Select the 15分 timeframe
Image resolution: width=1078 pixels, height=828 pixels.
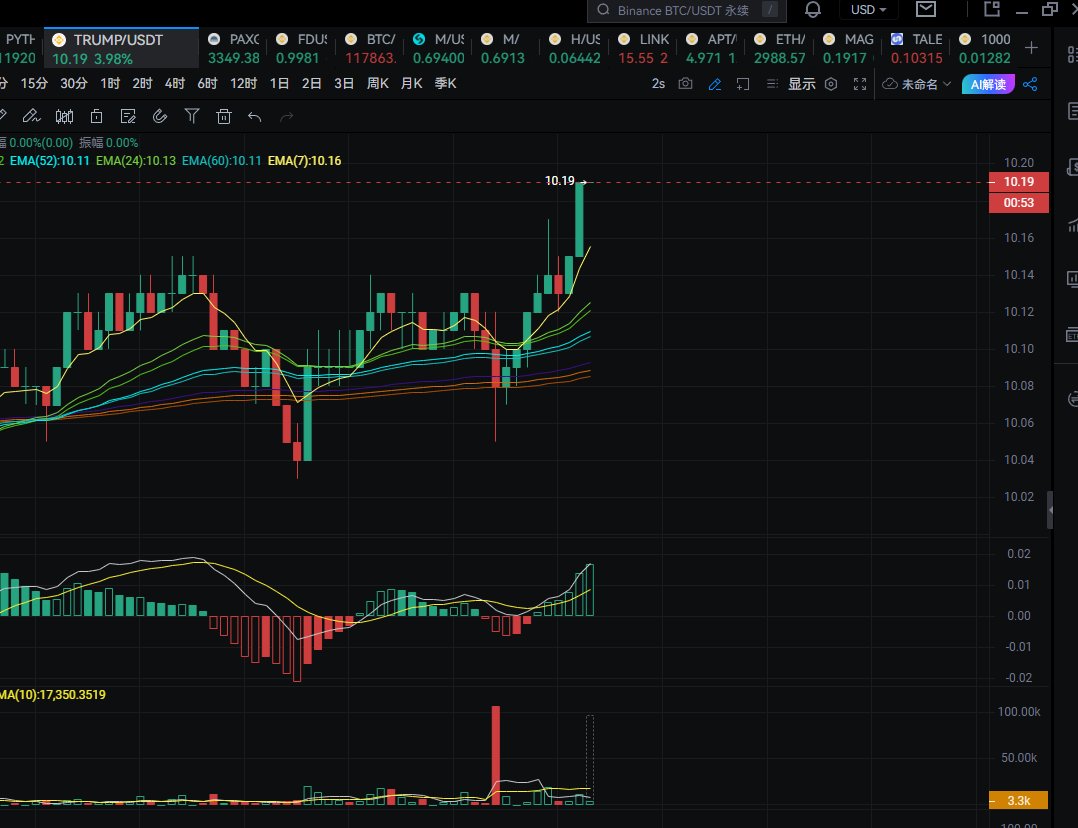point(34,84)
